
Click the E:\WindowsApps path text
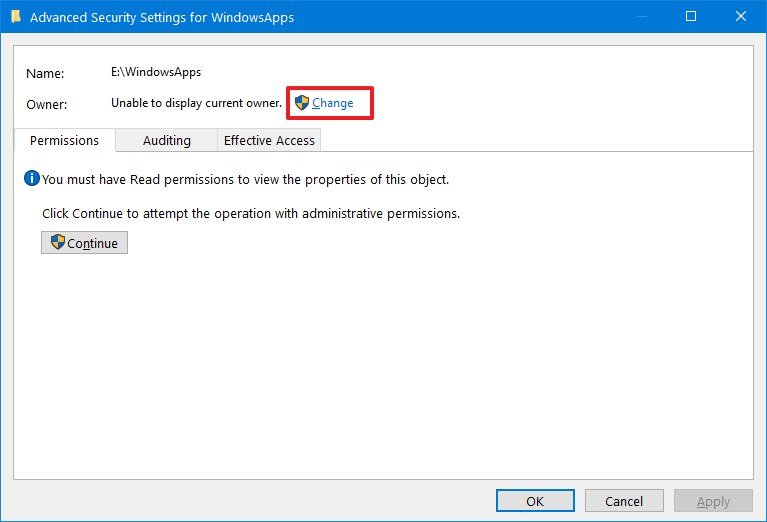[156, 72]
